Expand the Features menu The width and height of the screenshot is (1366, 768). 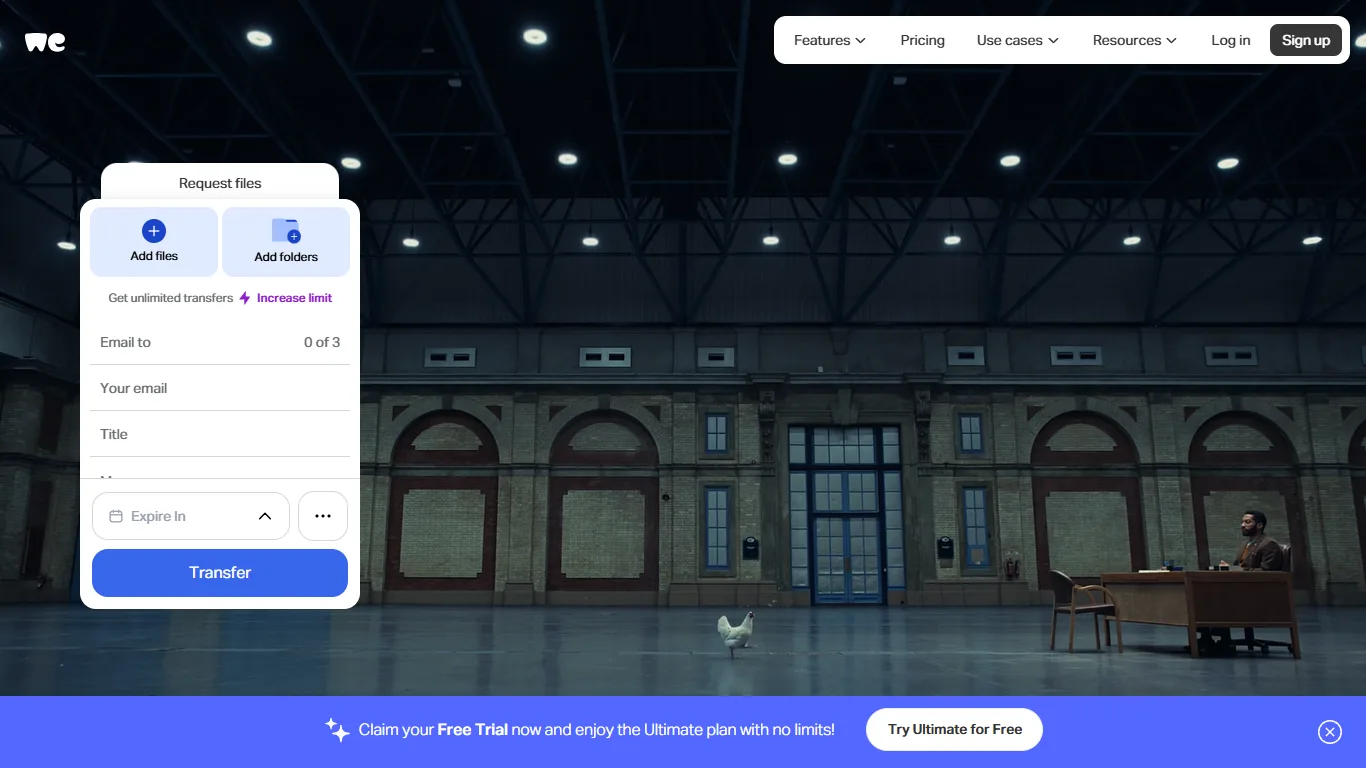pyautogui.click(x=830, y=40)
